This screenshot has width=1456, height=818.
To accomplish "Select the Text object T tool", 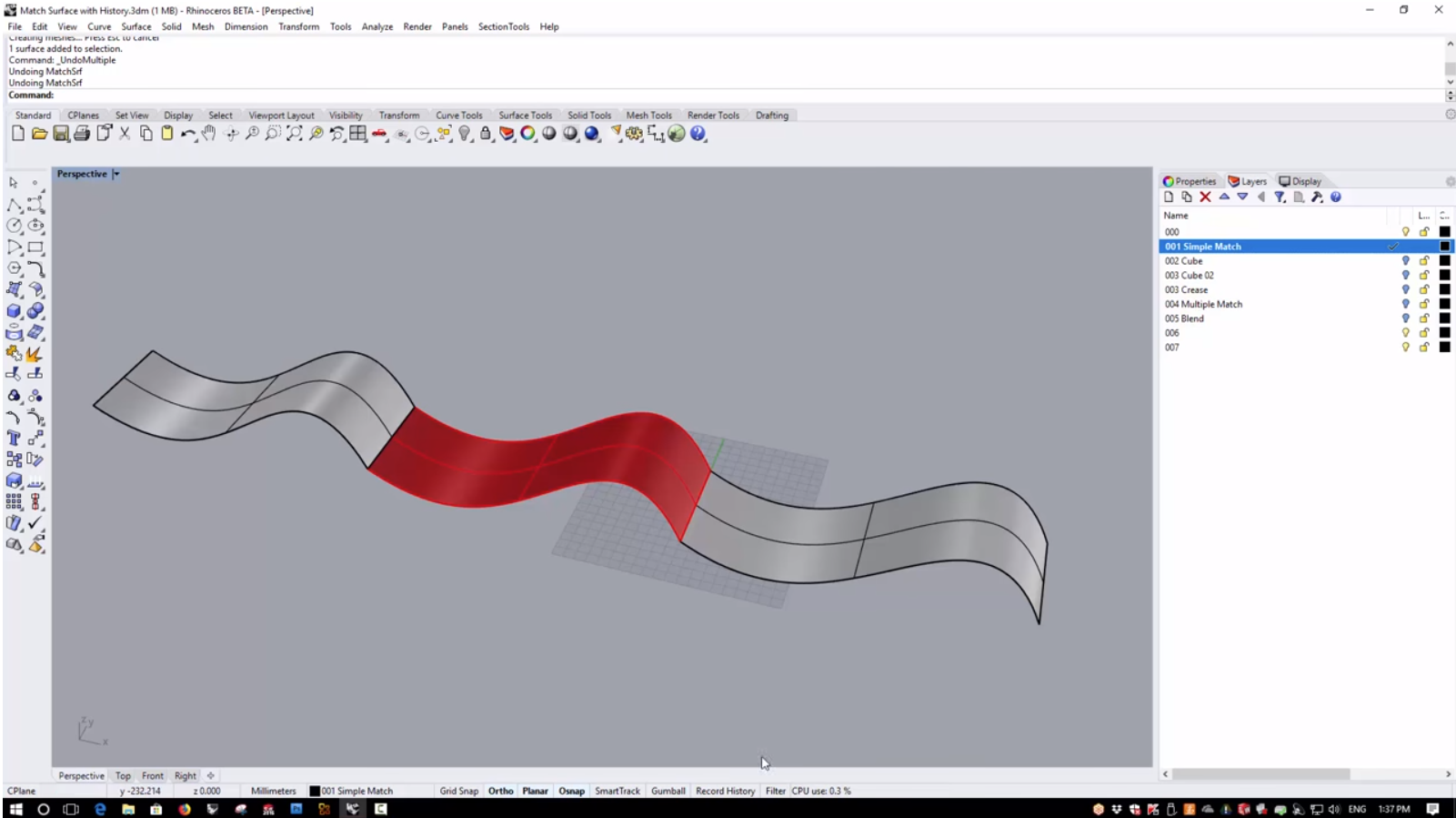I will (x=15, y=439).
